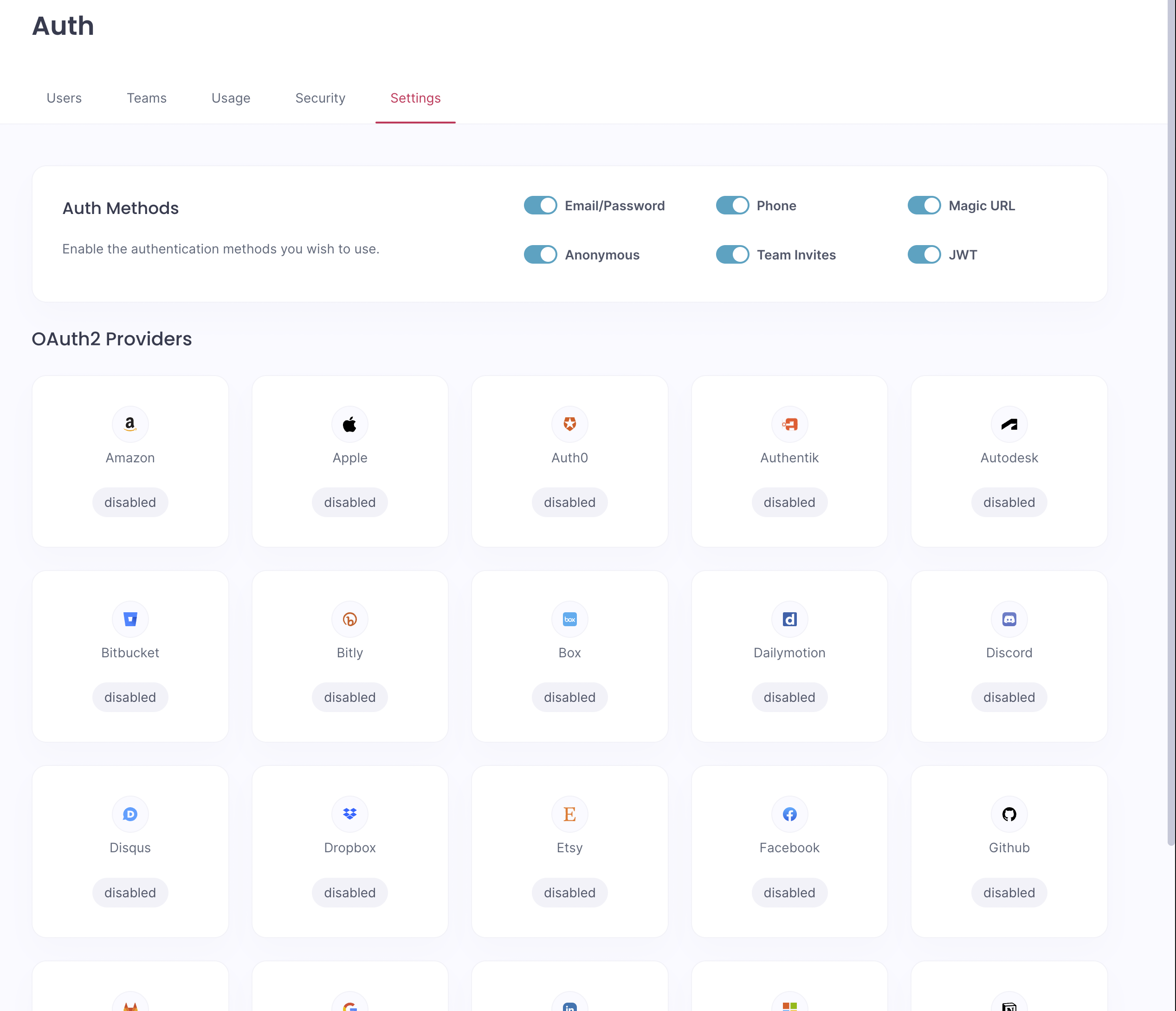Open the Facebook provider icon
Viewport: 1176px width, 1011px height.
789,814
